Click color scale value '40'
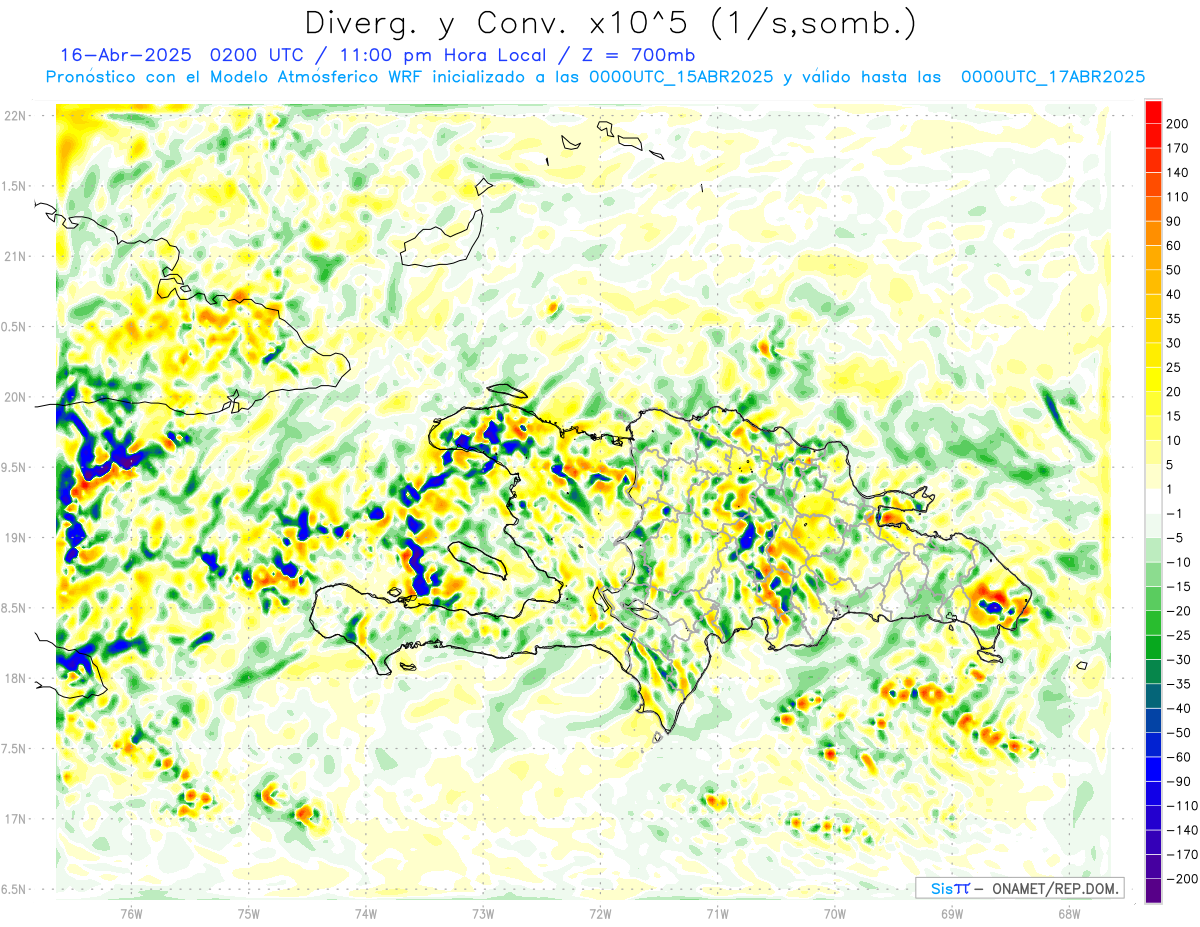This screenshot has height=927, width=1200. [1174, 294]
